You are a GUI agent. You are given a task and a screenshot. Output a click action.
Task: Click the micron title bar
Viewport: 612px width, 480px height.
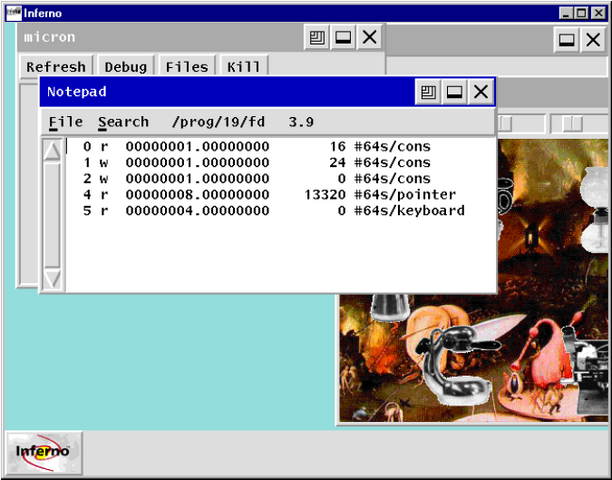(x=160, y=37)
